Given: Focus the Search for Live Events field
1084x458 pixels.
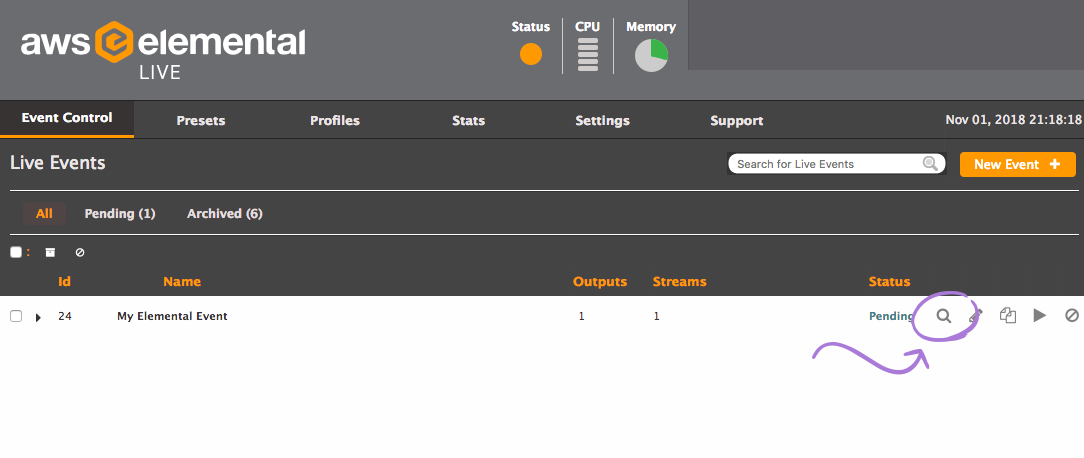Looking at the screenshot, I should (837, 164).
